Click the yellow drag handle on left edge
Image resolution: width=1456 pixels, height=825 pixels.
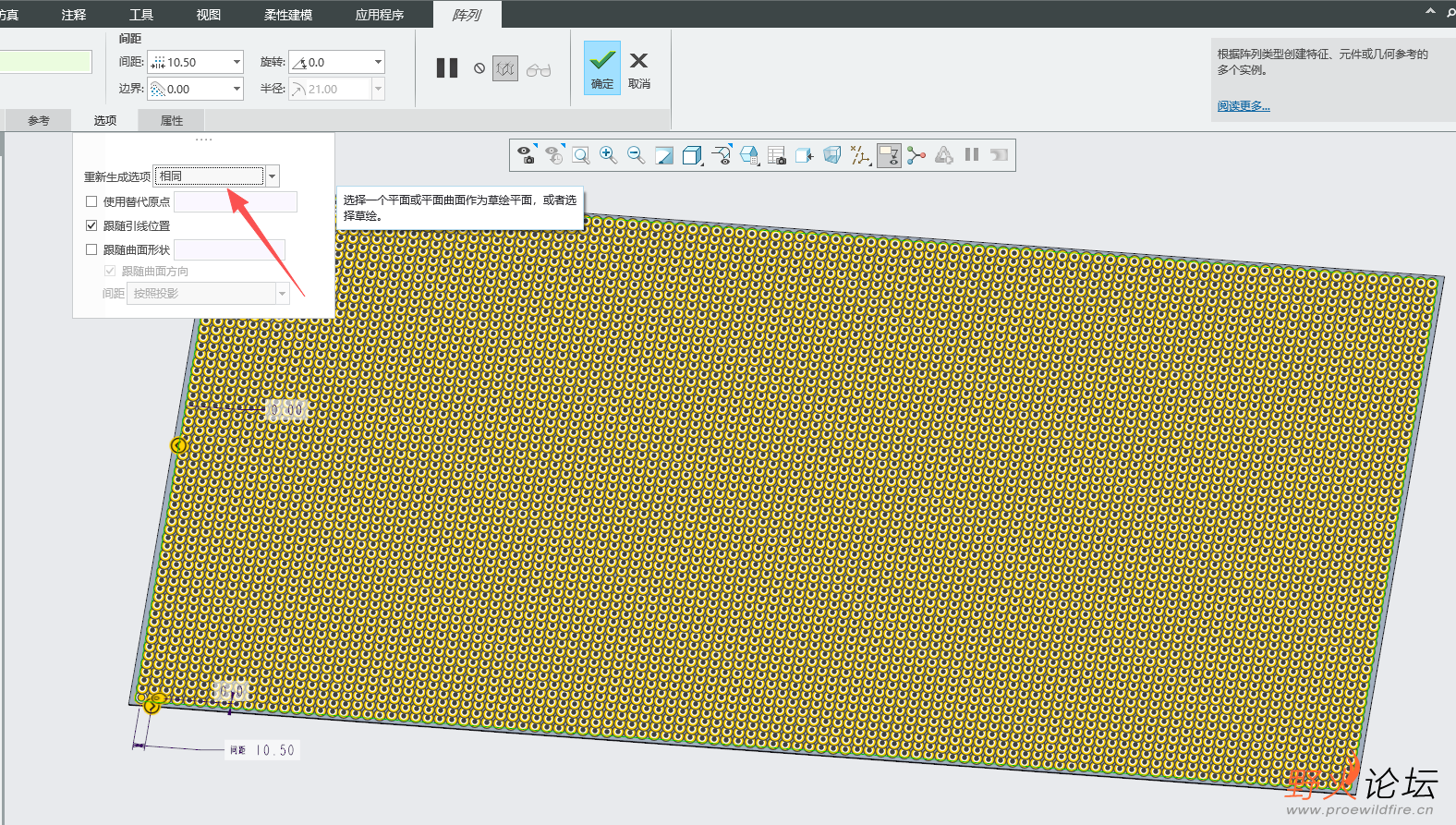(x=178, y=445)
